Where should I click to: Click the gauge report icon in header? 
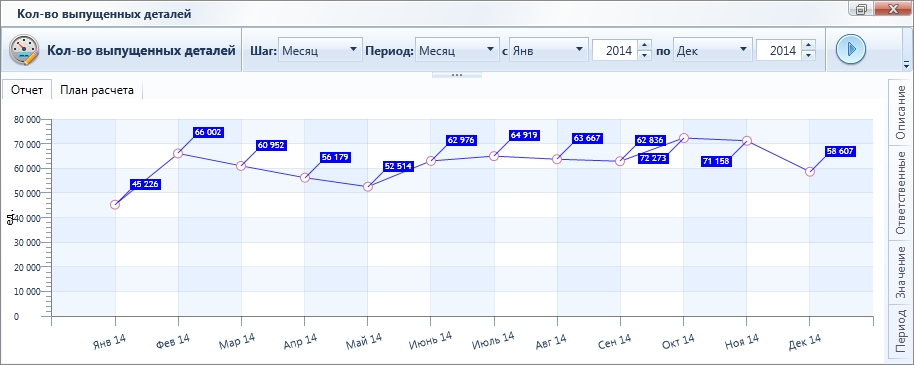pyautogui.click(x=24, y=50)
